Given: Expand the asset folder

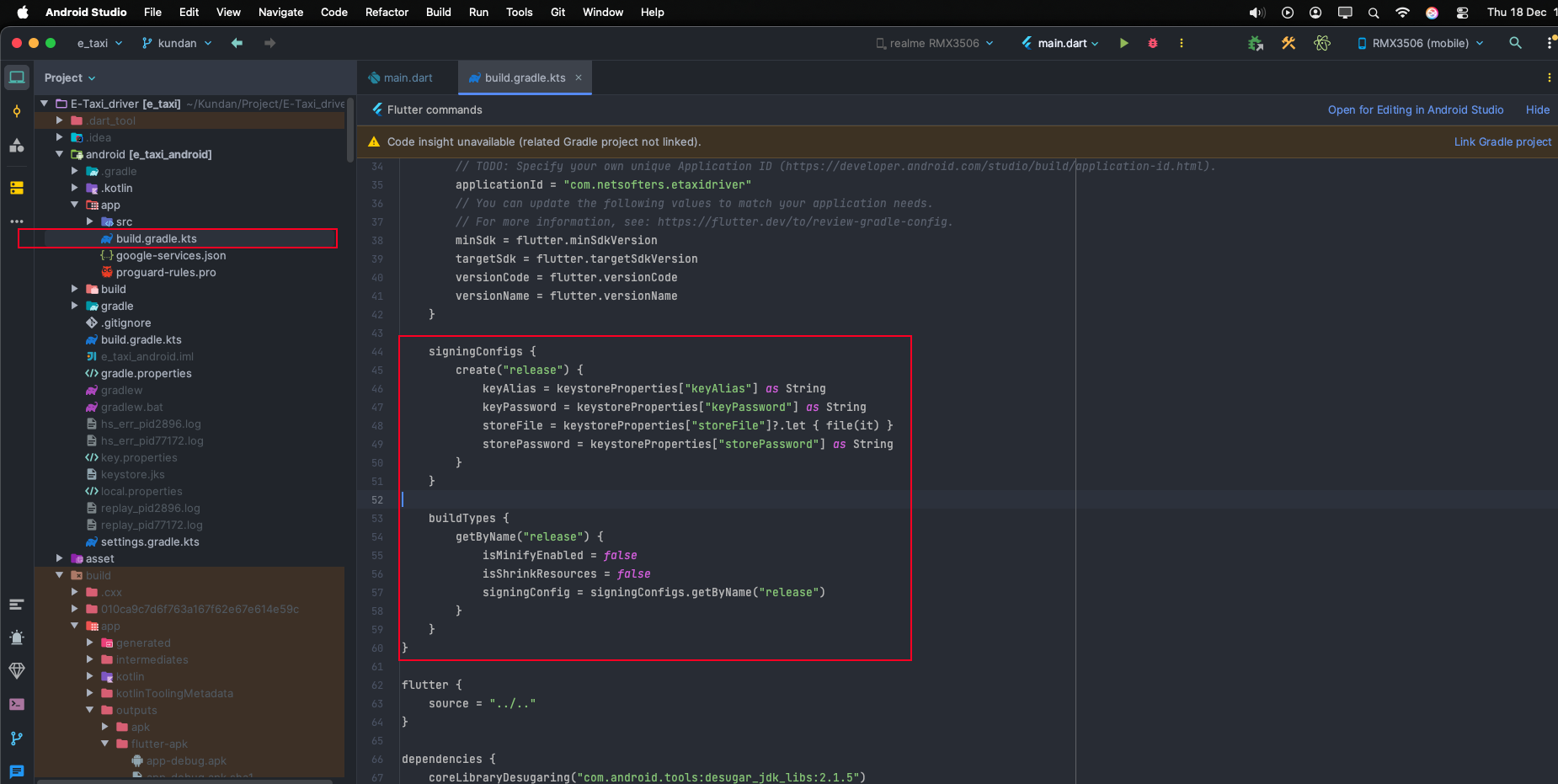Looking at the screenshot, I should click(x=60, y=558).
